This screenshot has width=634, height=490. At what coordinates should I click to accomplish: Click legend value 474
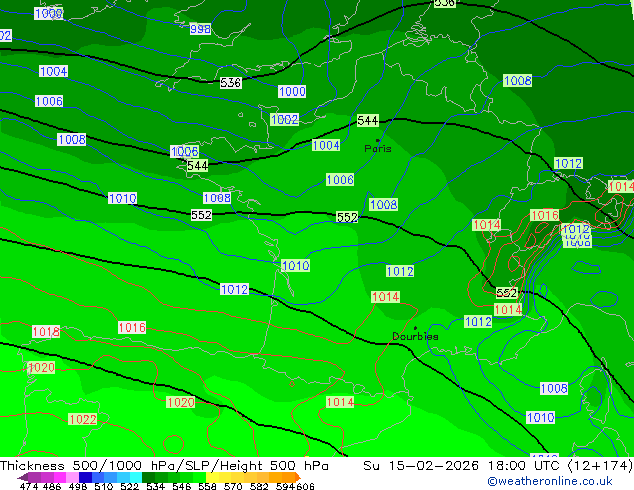(x=29, y=486)
